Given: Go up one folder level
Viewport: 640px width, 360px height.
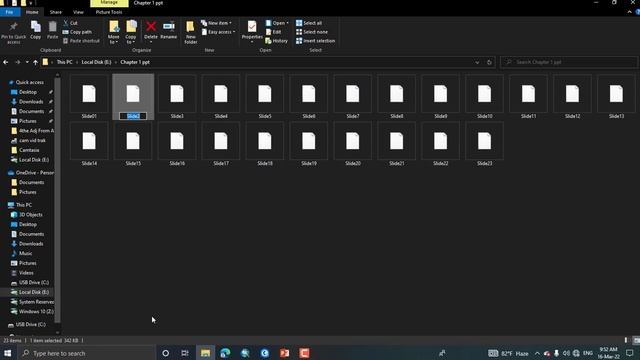Looking at the screenshot, I should [36, 62].
